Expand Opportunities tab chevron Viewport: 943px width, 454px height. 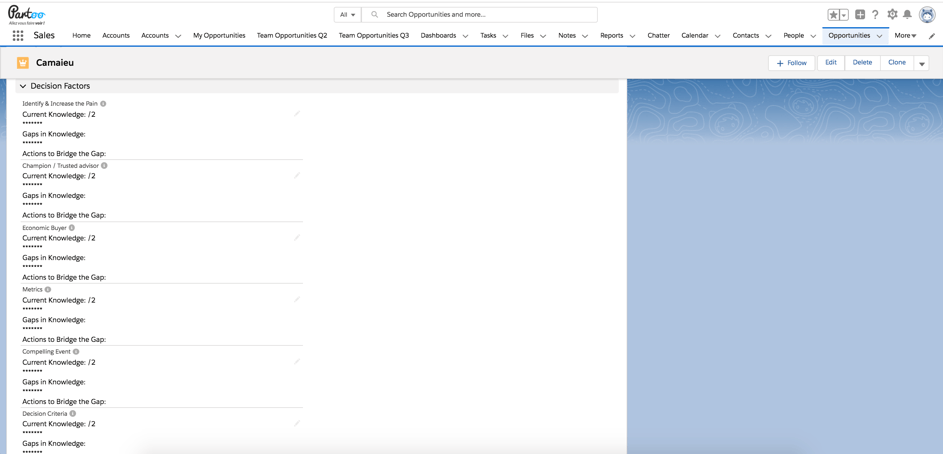coord(879,36)
